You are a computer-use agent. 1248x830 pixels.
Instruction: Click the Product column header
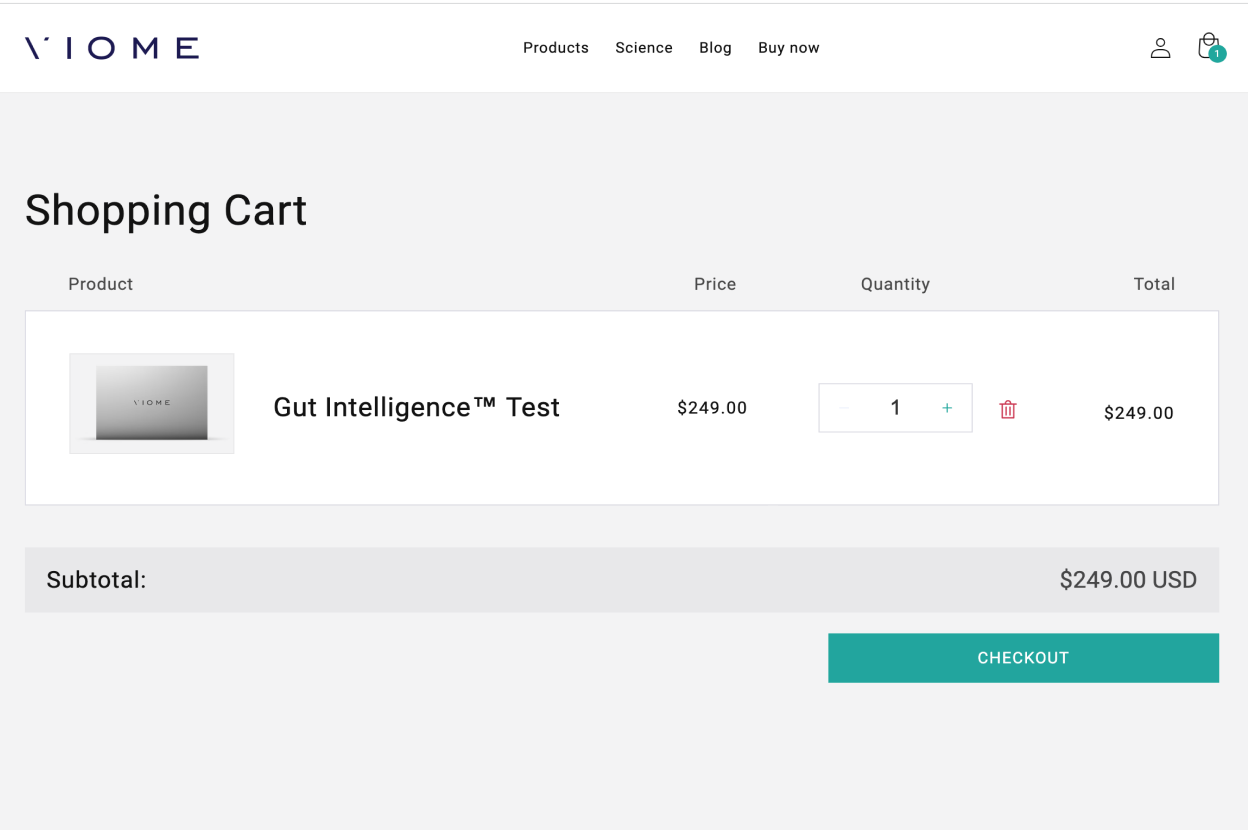pyautogui.click(x=101, y=284)
